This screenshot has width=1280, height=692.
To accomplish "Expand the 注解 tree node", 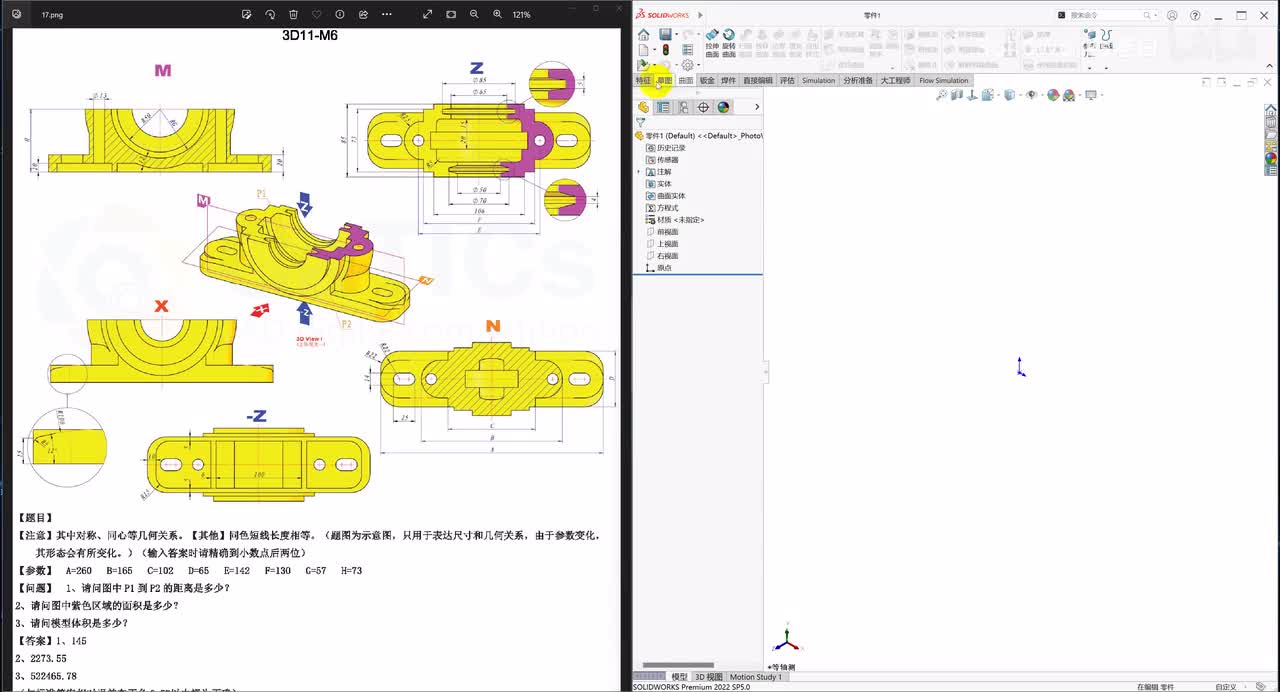I will point(639,172).
